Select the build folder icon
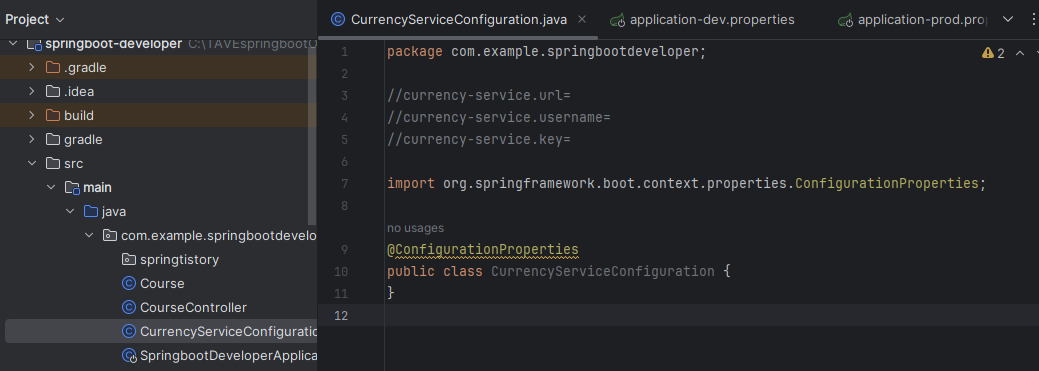This screenshot has height=371, width=1039. pyautogui.click(x=52, y=115)
